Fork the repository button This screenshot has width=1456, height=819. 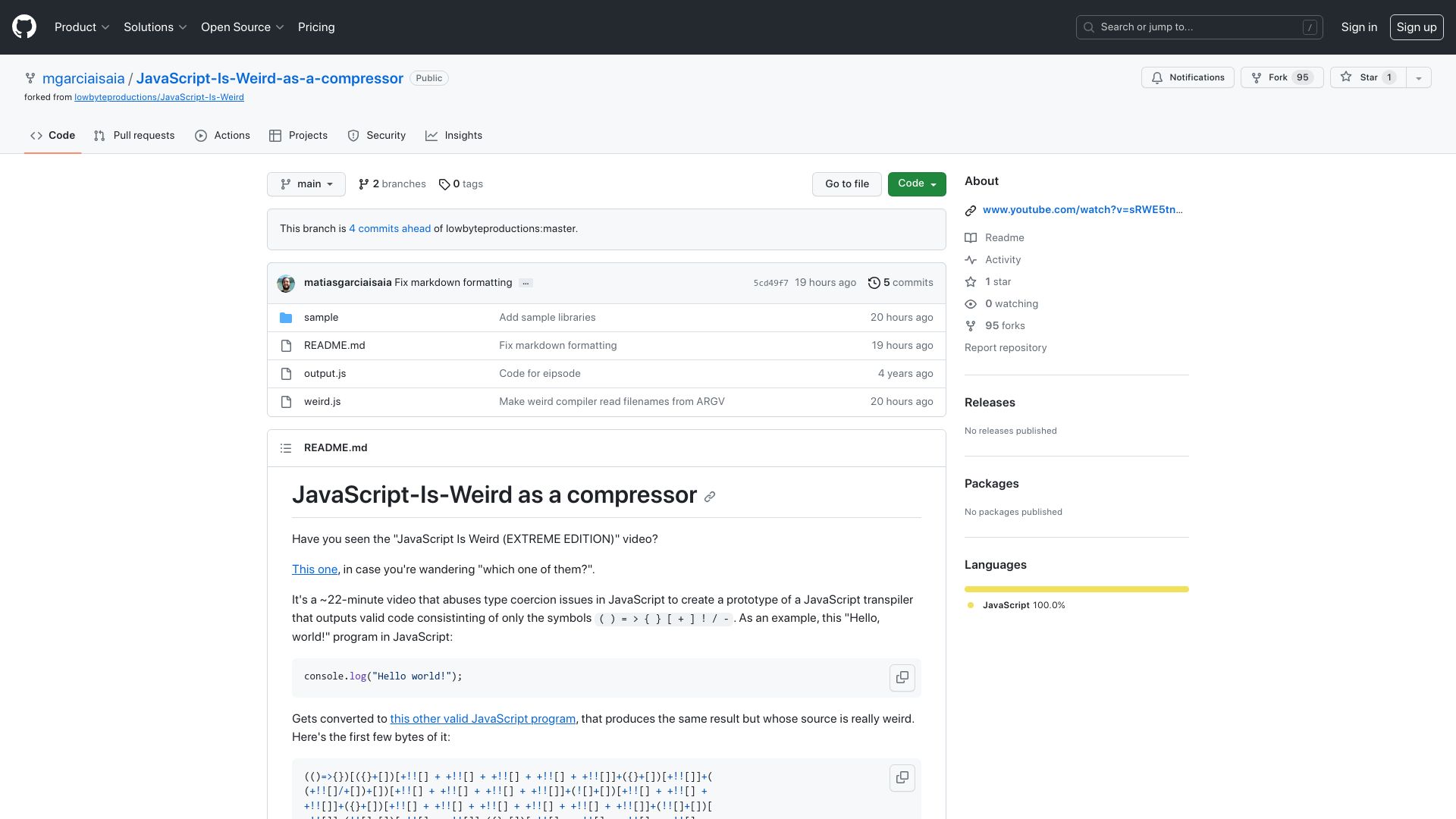tap(1282, 77)
